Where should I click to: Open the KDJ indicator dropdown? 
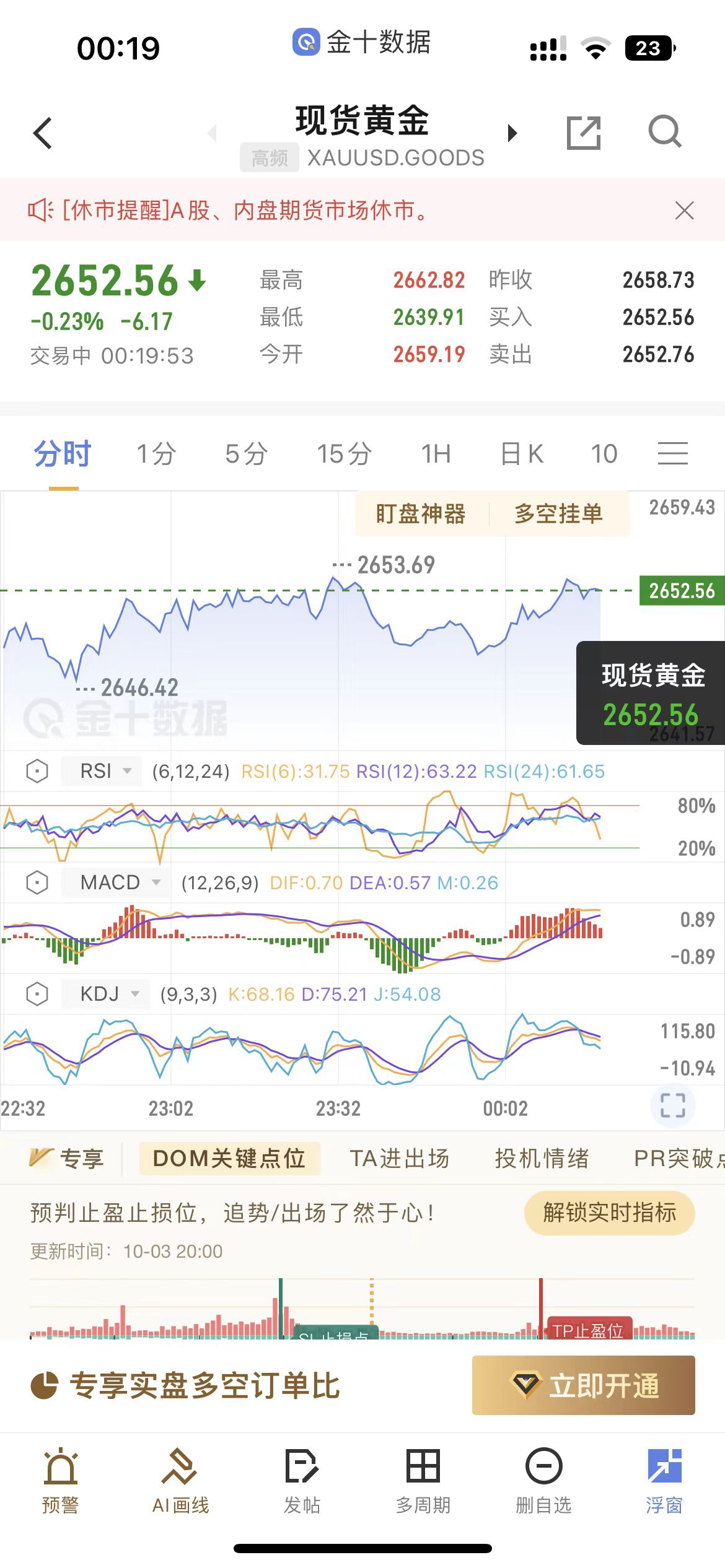coord(106,994)
